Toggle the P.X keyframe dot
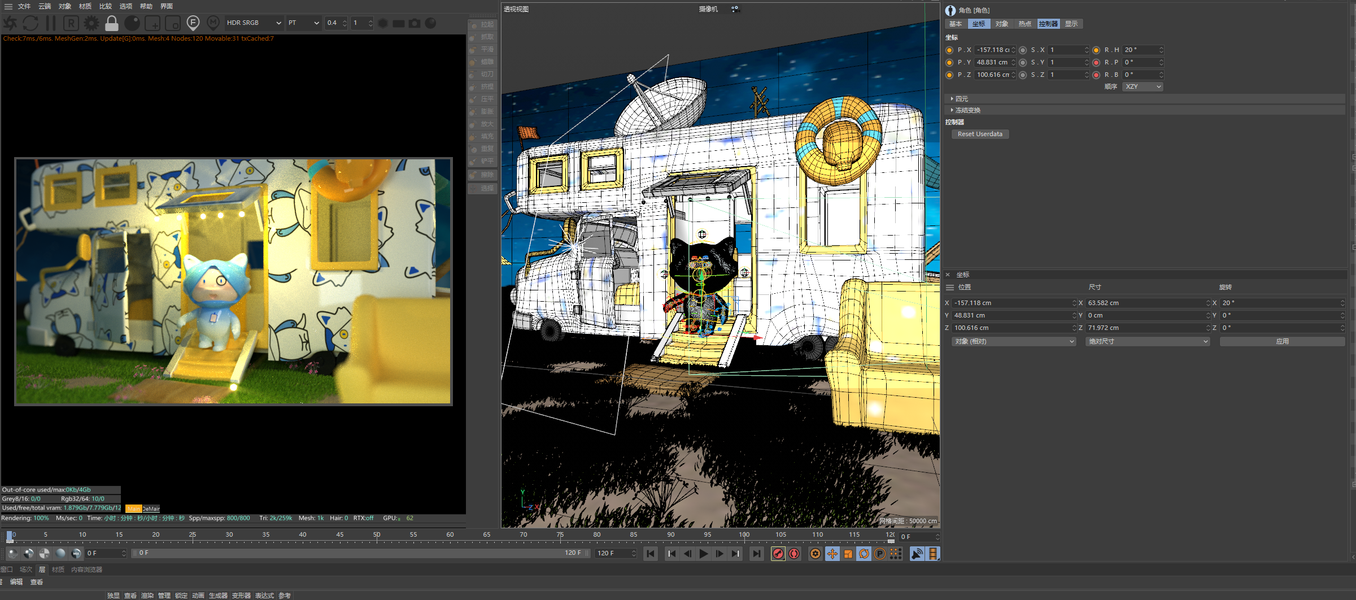This screenshot has height=600, width=1356. pos(949,49)
